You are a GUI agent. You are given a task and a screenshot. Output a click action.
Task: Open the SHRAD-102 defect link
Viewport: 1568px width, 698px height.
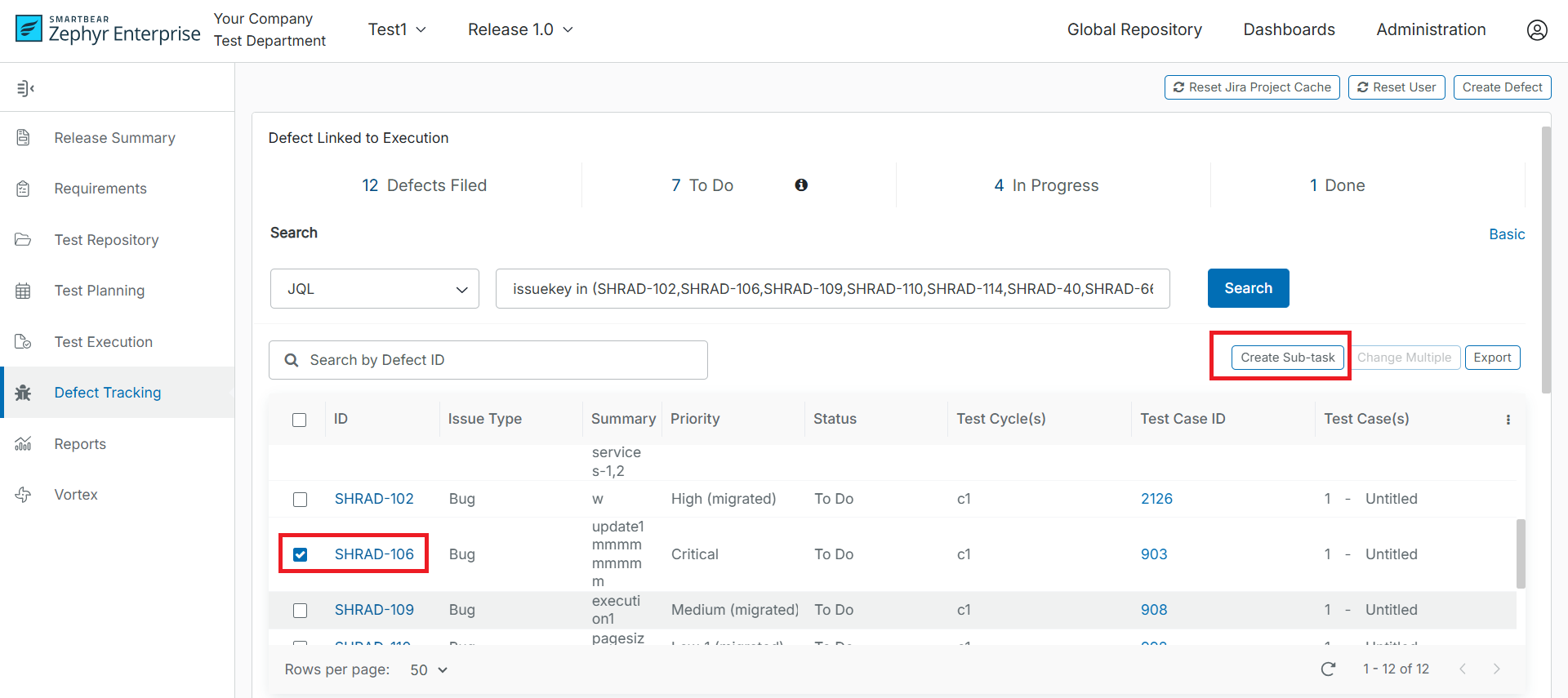pos(374,499)
